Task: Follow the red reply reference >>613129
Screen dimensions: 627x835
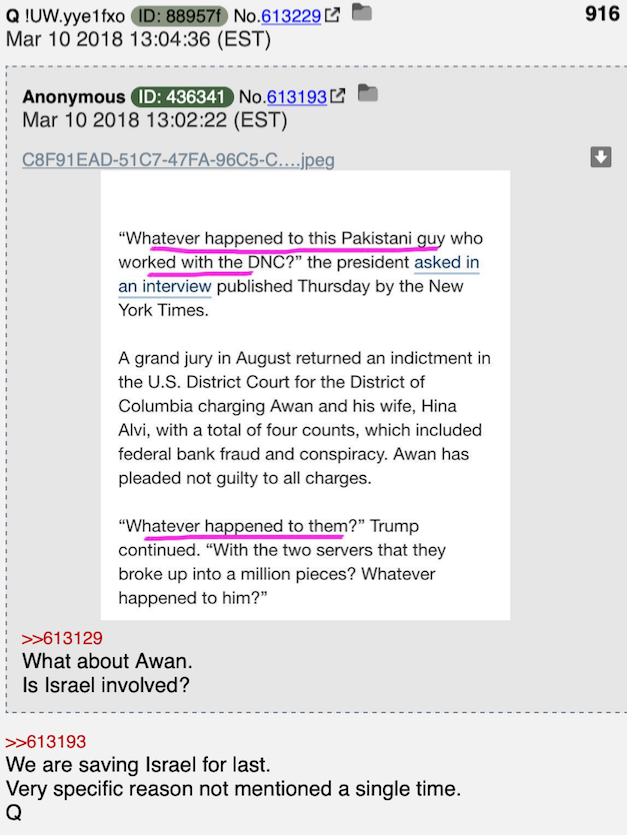Action: point(62,638)
